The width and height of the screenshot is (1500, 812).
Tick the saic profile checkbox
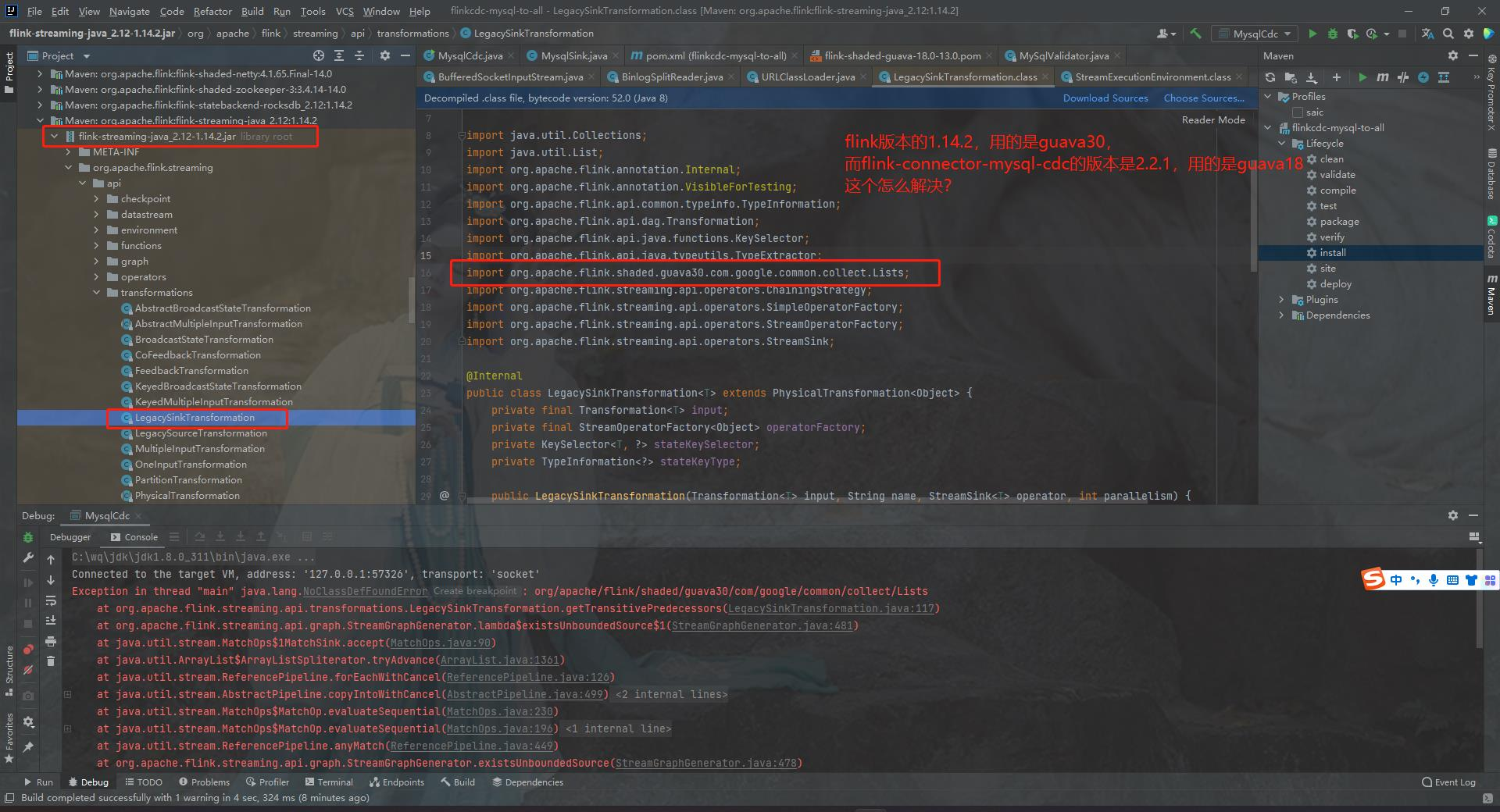pyautogui.click(x=1297, y=112)
